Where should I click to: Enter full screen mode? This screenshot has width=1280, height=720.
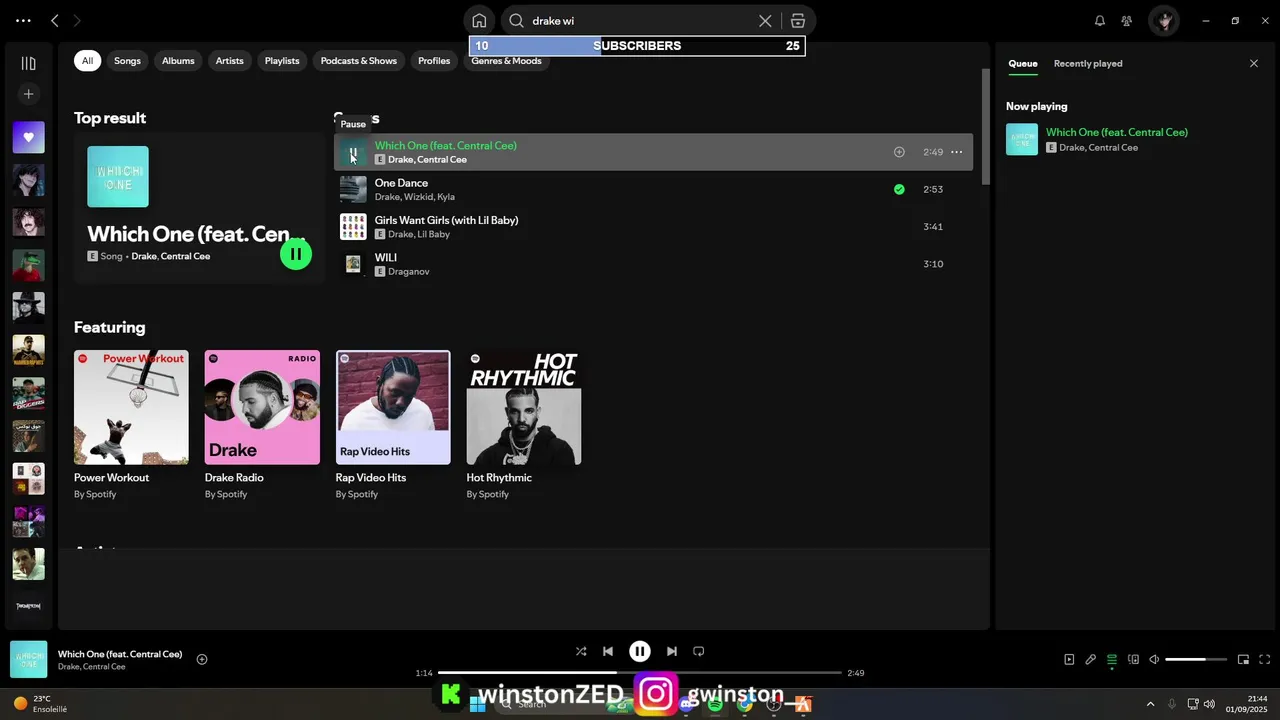pos(1265,659)
